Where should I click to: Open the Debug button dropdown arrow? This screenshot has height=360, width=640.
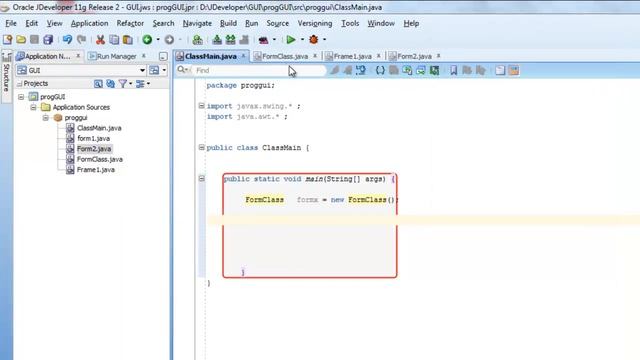point(324,40)
